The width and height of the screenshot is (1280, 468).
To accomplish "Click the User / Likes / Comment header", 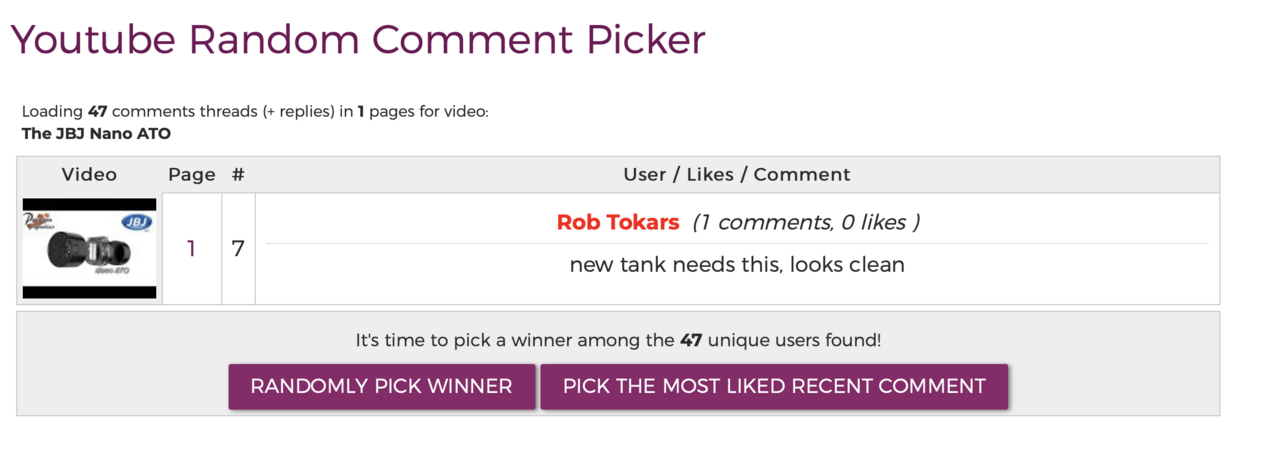I will (x=737, y=174).
